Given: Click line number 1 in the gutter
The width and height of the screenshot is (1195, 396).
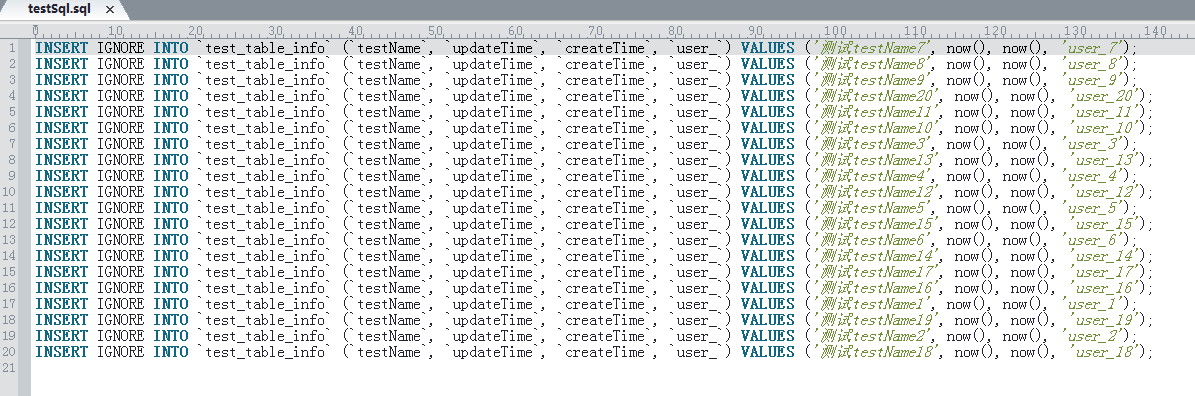Looking at the screenshot, I should (12, 48).
